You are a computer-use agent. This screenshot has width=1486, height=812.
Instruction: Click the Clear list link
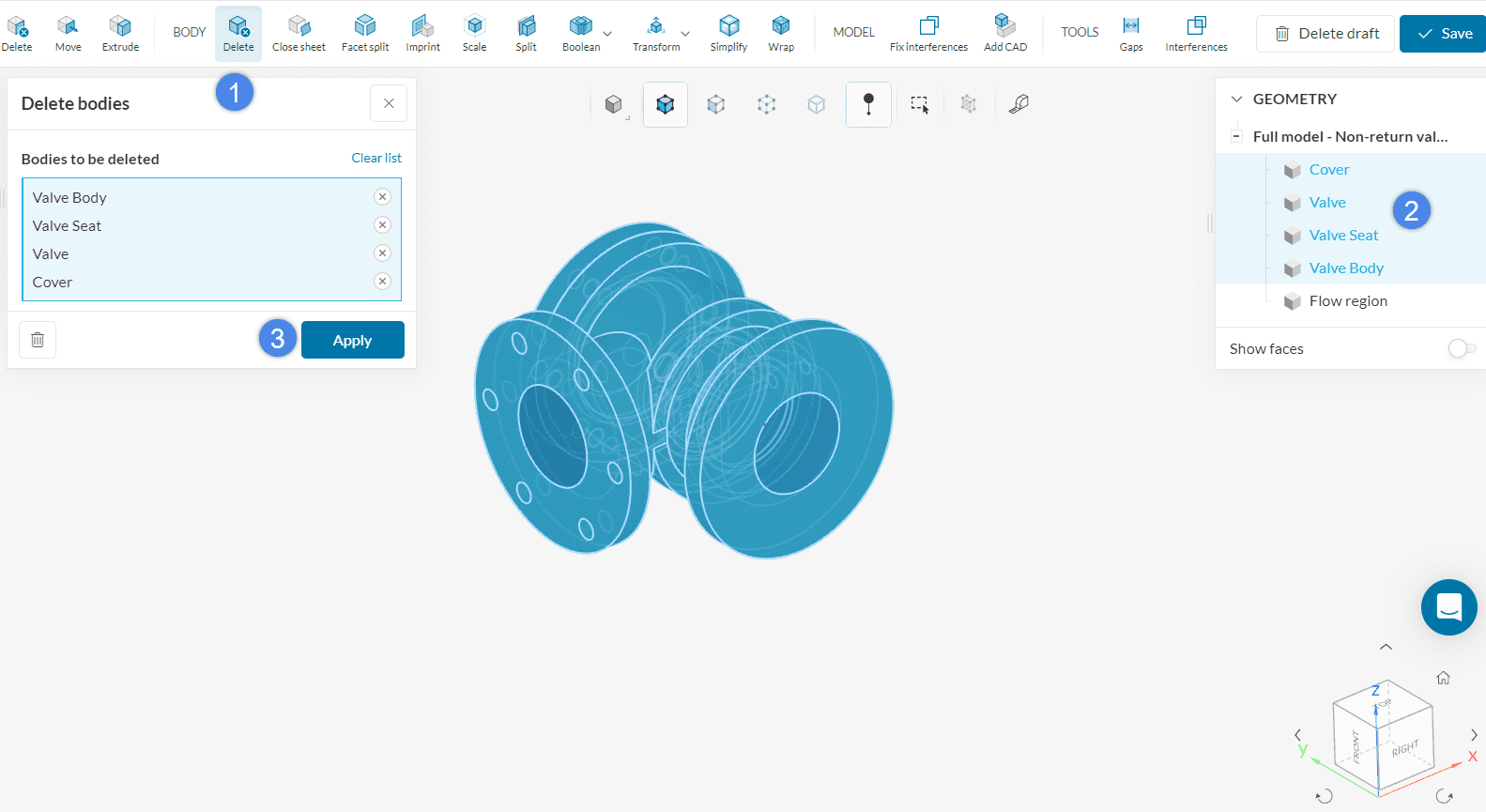(375, 159)
